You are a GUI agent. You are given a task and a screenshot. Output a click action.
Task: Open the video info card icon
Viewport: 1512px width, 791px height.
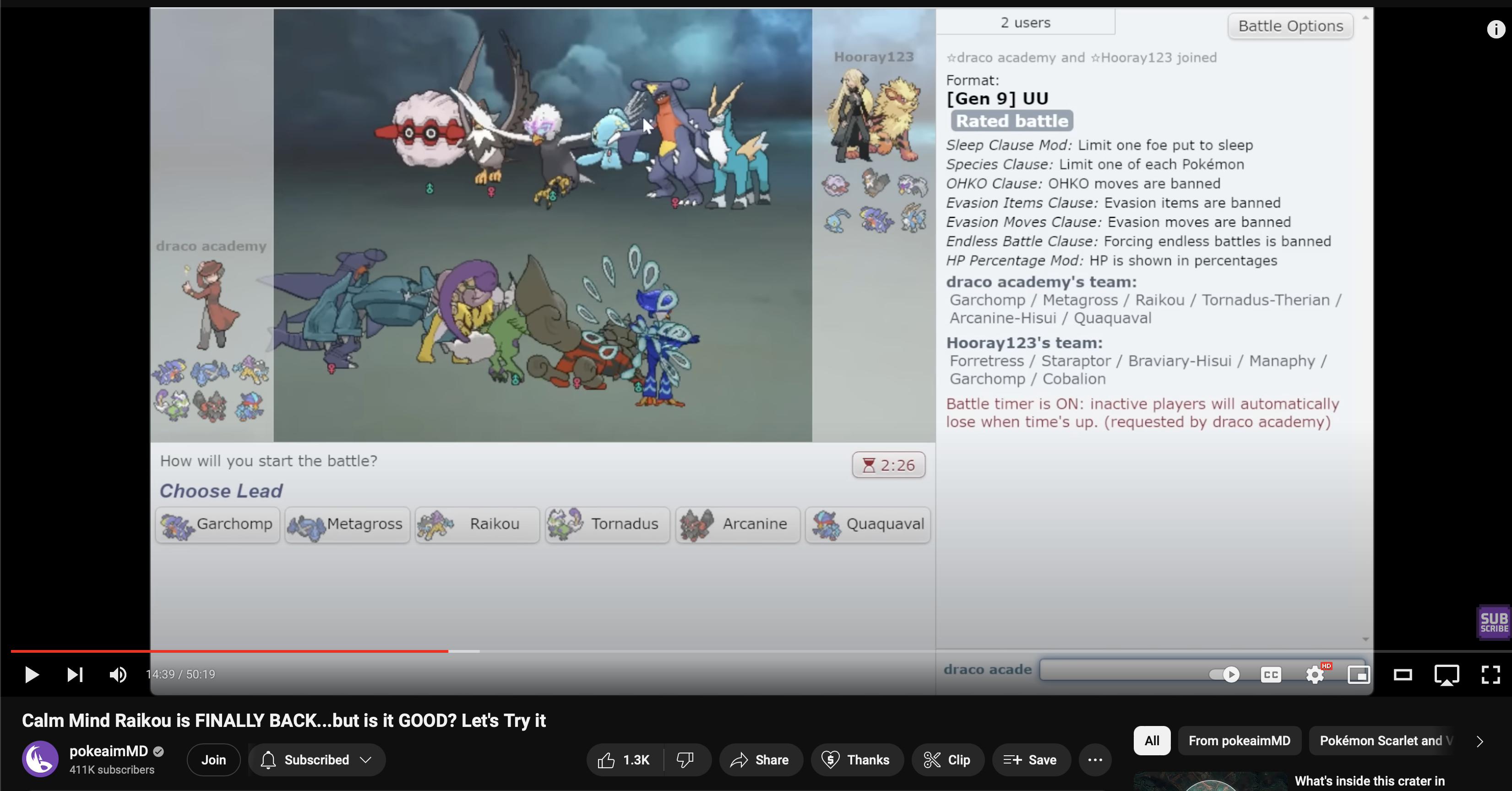(1496, 29)
